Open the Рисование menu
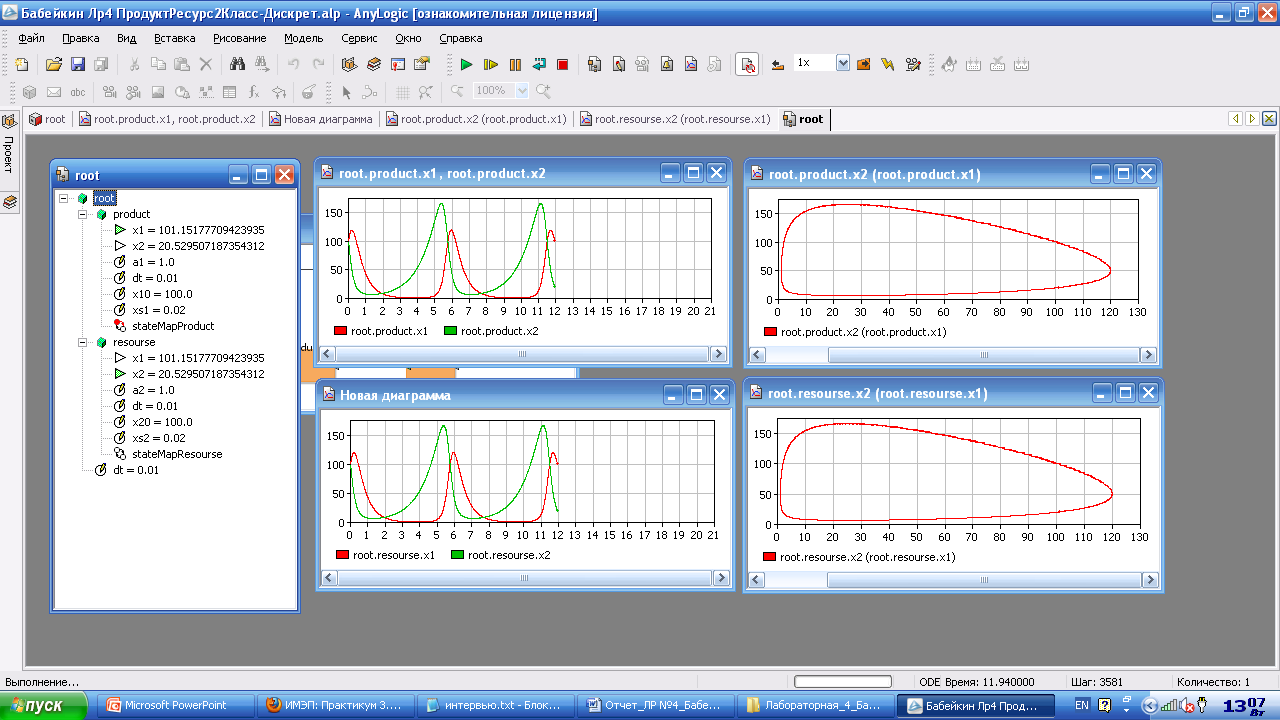The image size is (1280, 720). (x=240, y=38)
